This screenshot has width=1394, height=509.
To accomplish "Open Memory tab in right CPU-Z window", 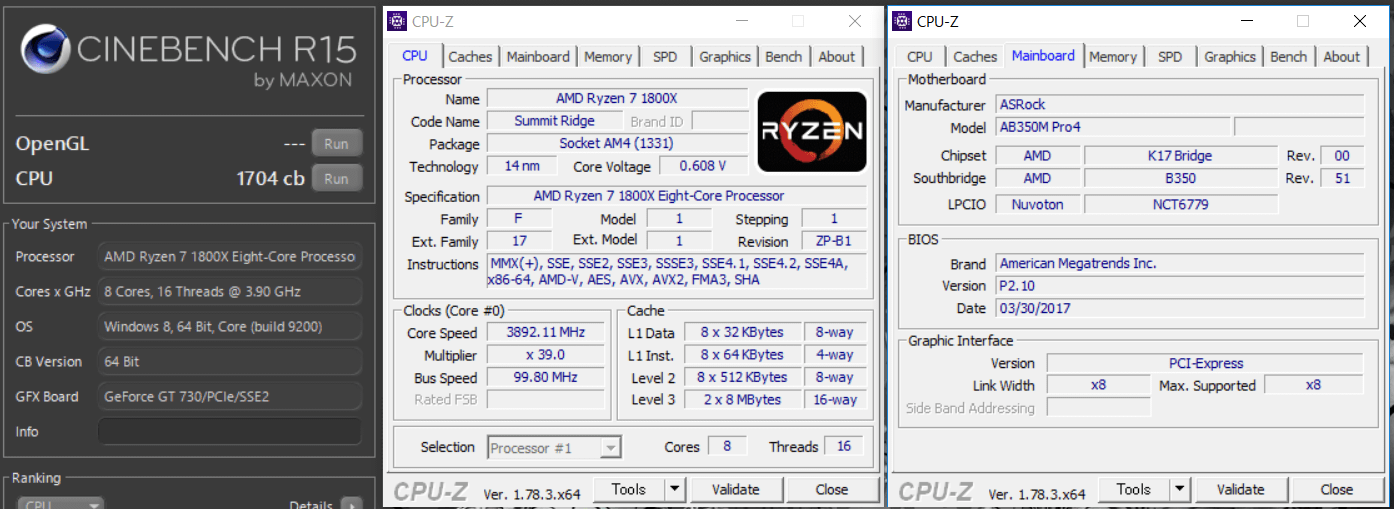I will pyautogui.click(x=1113, y=57).
